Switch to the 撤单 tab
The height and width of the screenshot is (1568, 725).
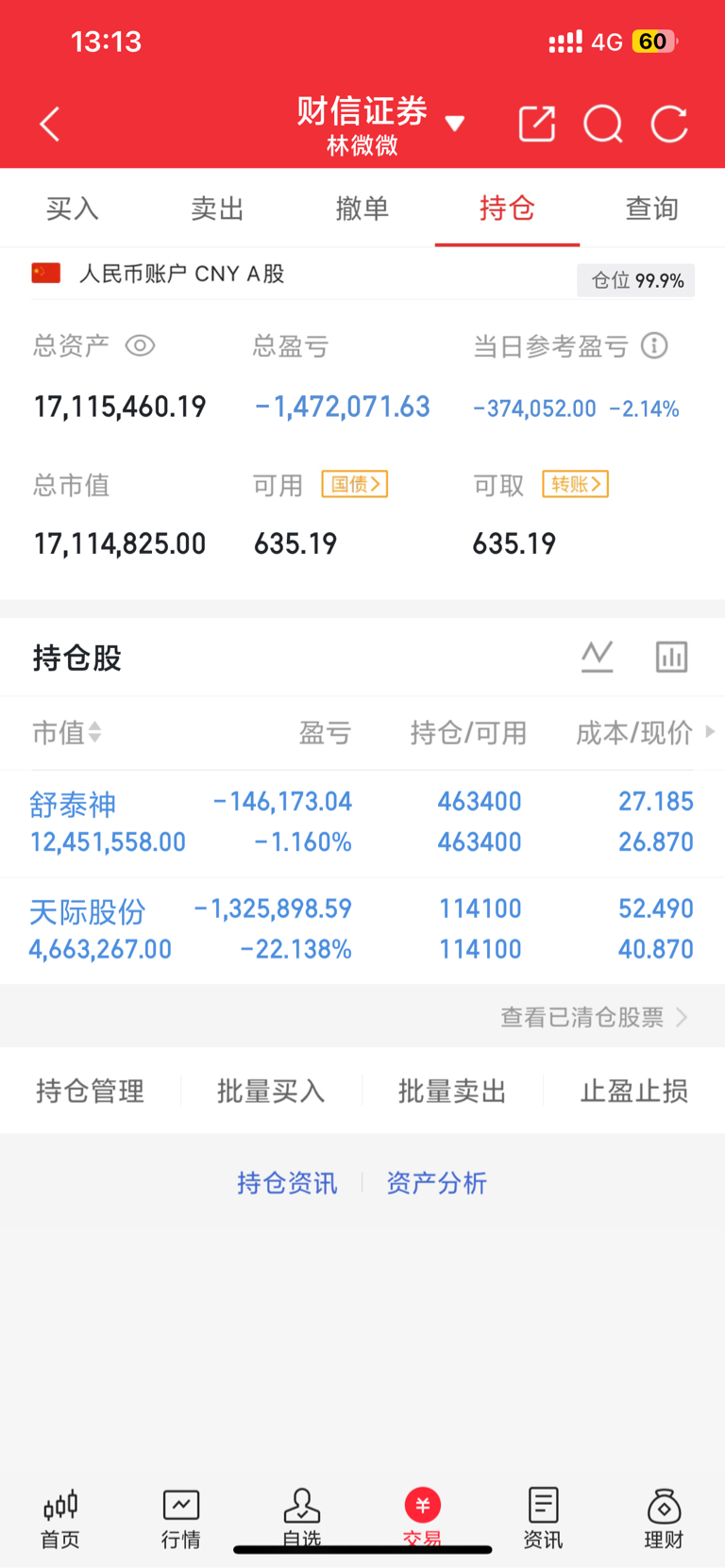pos(362,209)
